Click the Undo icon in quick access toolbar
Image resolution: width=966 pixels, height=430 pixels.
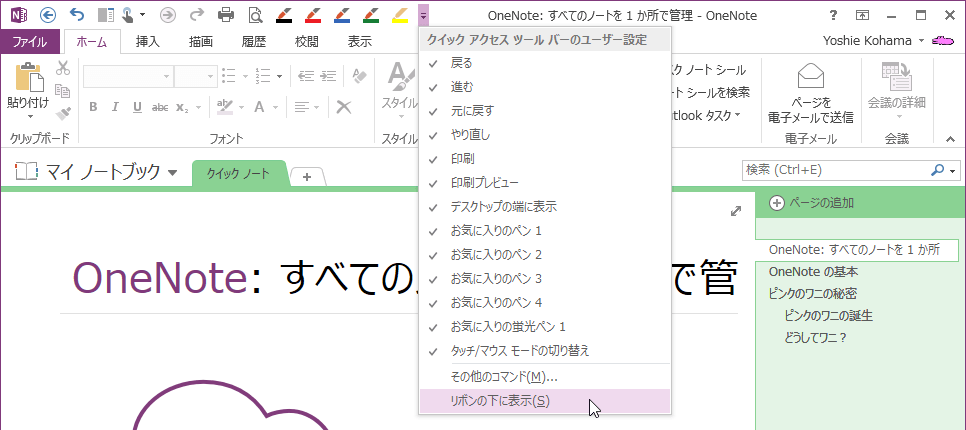tap(77, 15)
